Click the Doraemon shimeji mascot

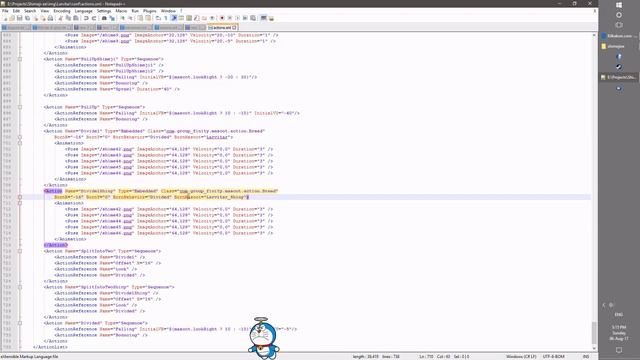click(x=263, y=338)
